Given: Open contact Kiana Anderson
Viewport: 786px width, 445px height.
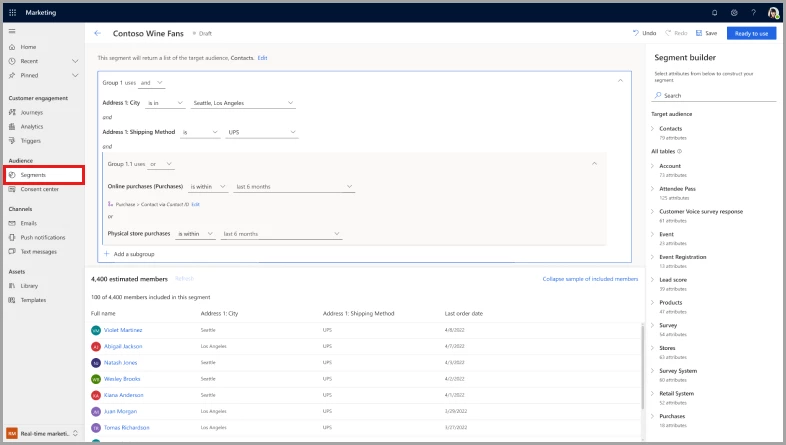Looking at the screenshot, I should 123,395.
